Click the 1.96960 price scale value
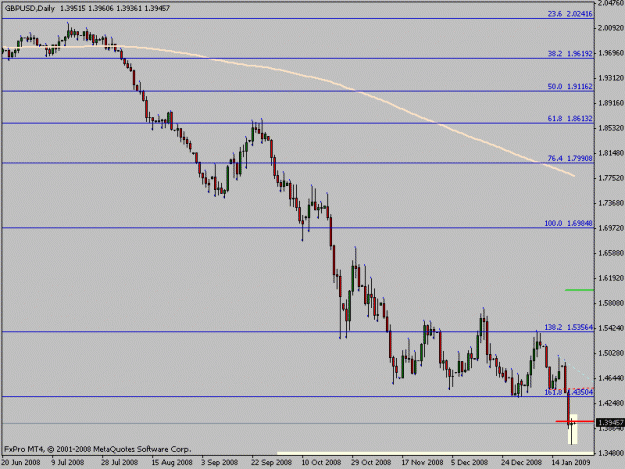Image resolution: width=625 pixels, height=469 pixels. [x=611, y=53]
